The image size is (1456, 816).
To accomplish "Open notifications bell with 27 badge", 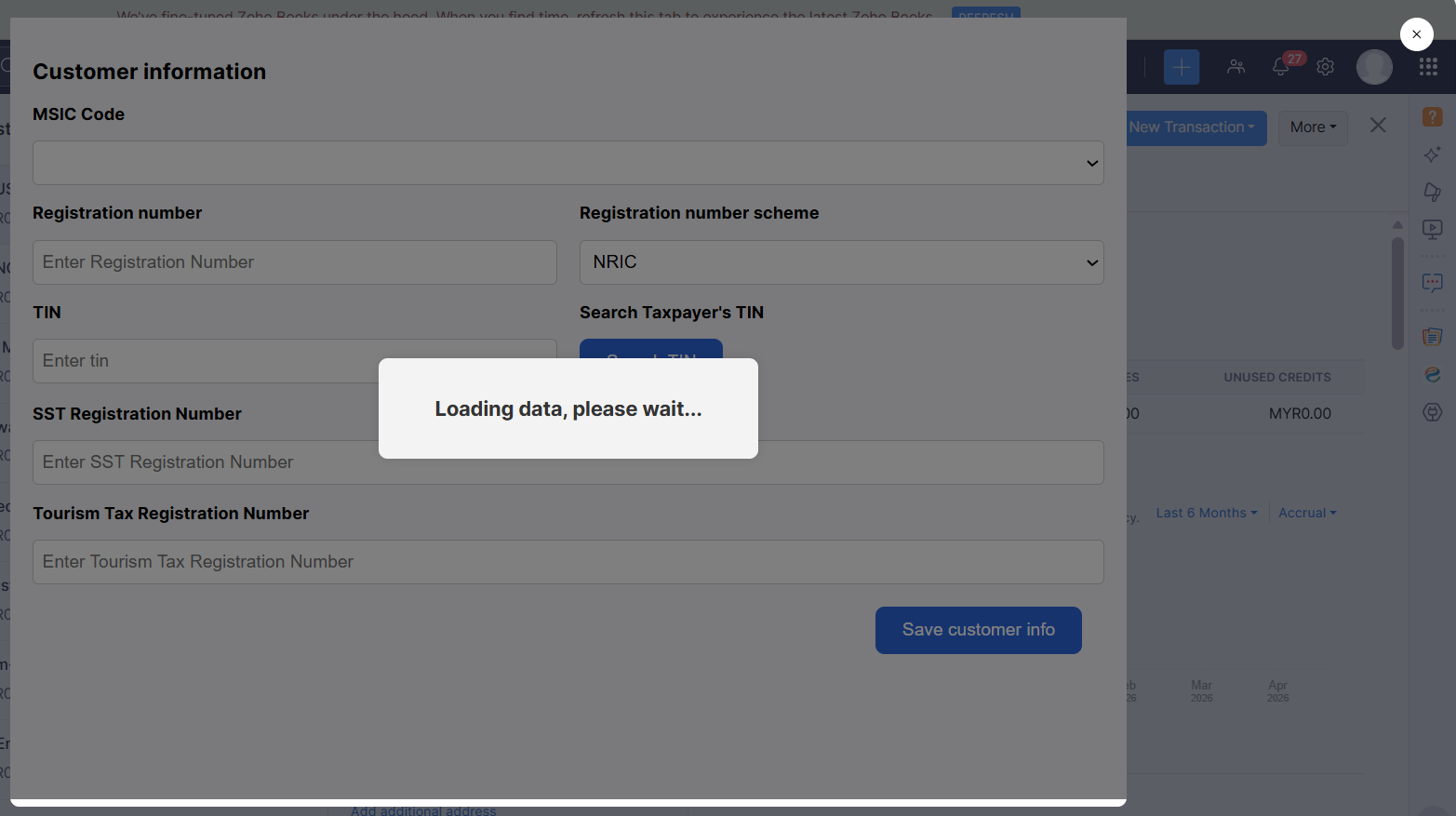I will (1281, 67).
